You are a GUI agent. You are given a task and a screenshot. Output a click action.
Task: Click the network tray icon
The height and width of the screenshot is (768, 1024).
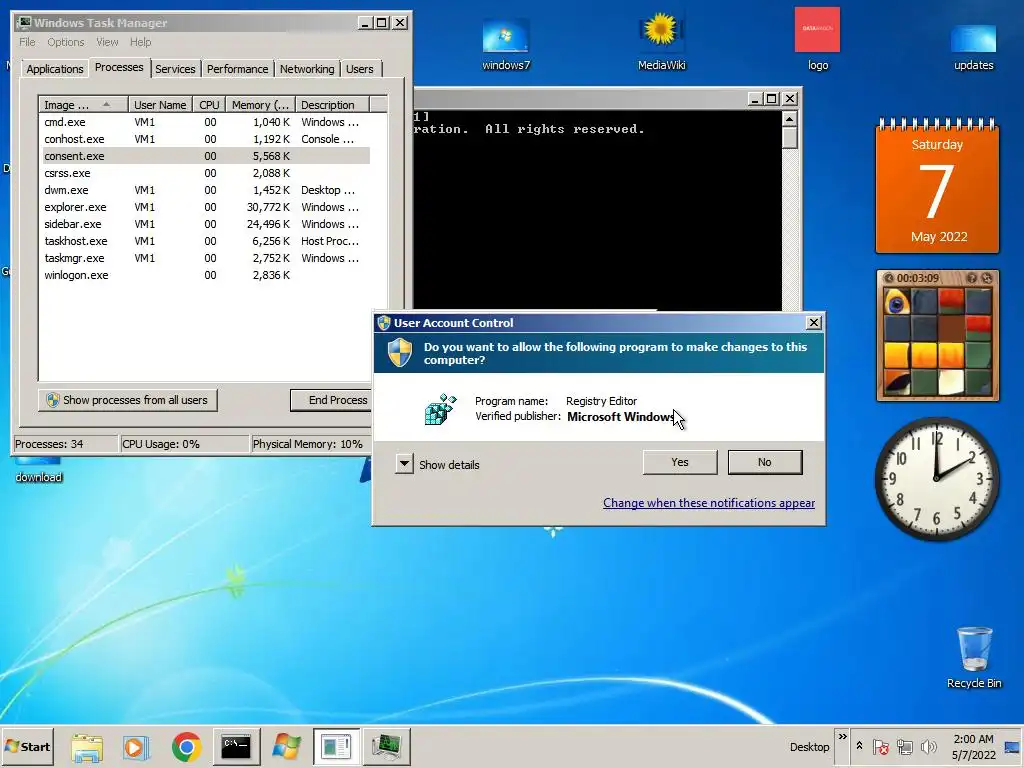click(904, 747)
